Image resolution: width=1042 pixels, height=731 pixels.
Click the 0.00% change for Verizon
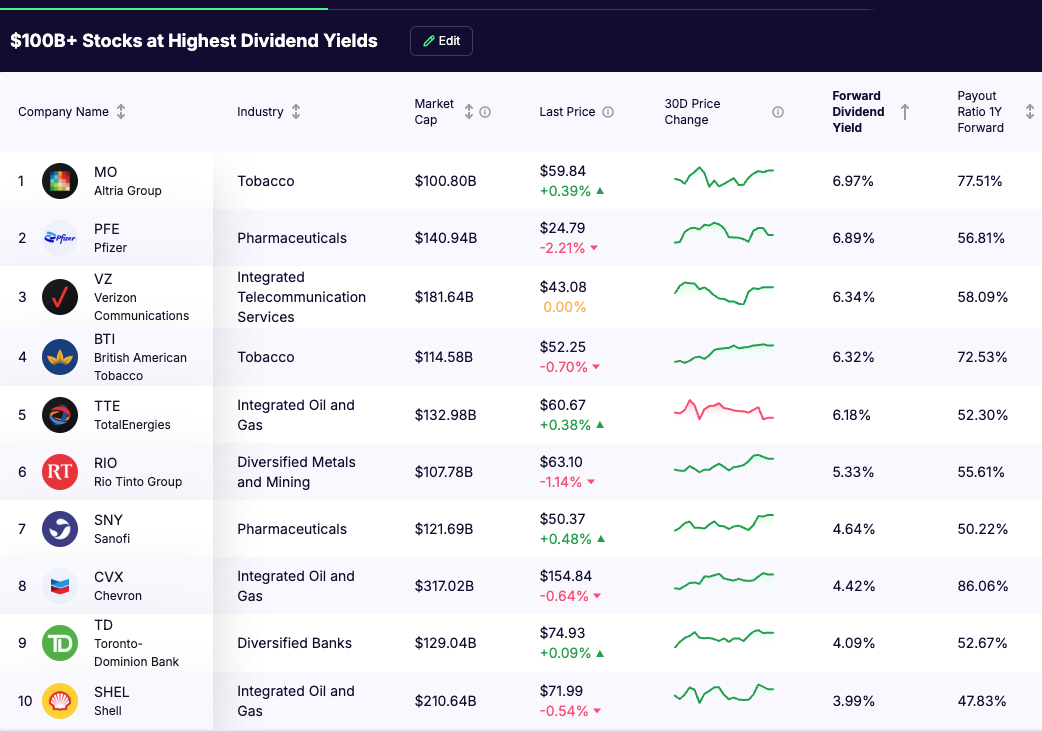click(x=564, y=307)
